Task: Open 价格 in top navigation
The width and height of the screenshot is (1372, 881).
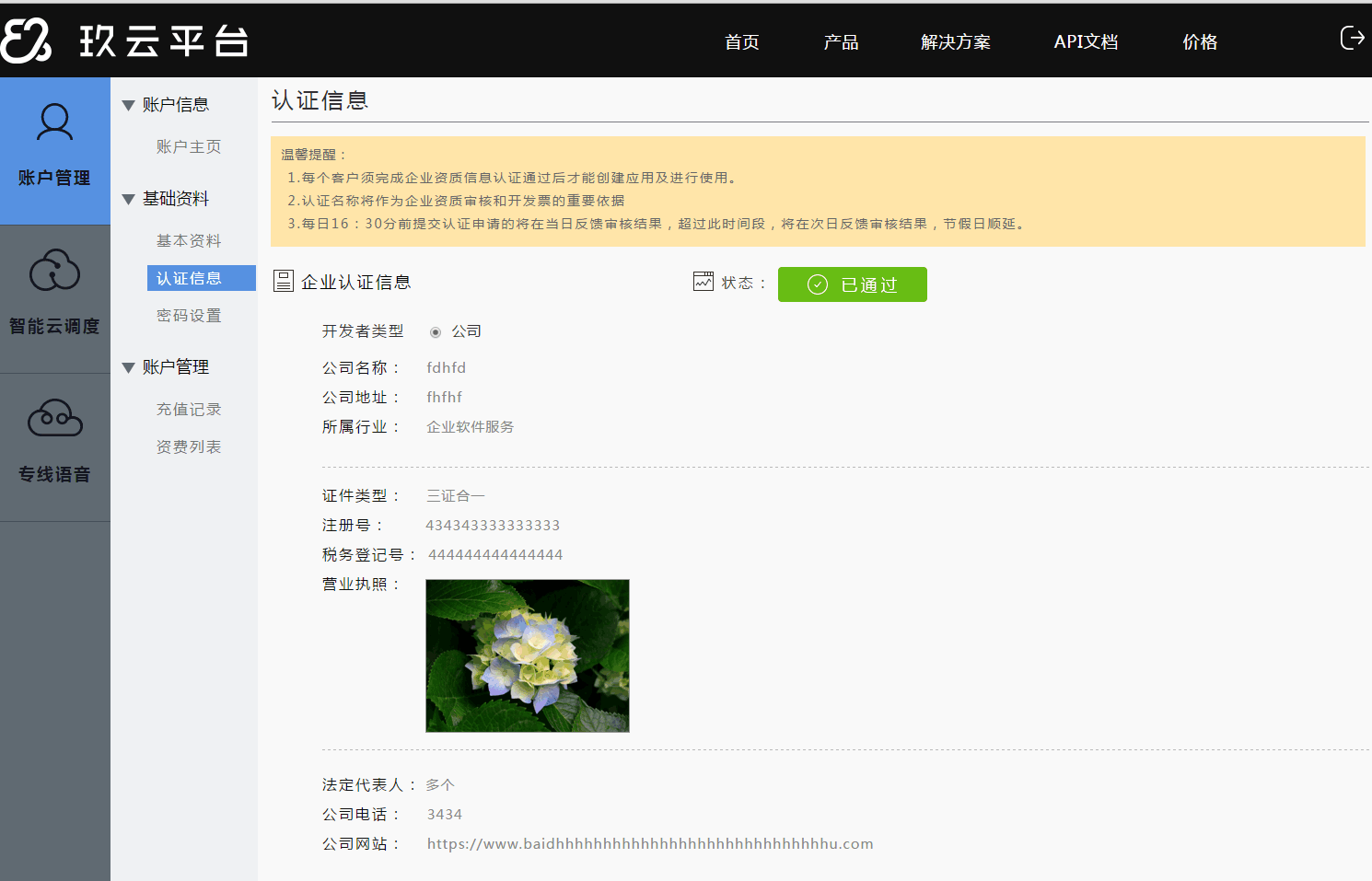Action: pos(1200,42)
